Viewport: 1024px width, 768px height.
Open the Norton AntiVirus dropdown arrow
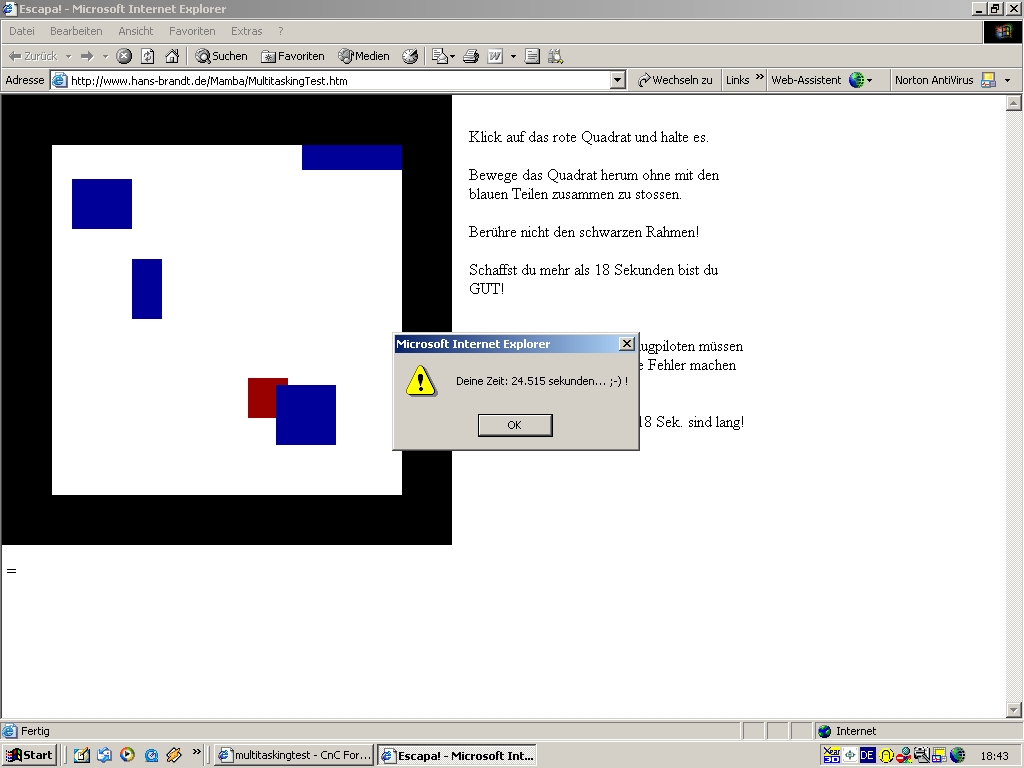click(1007, 80)
